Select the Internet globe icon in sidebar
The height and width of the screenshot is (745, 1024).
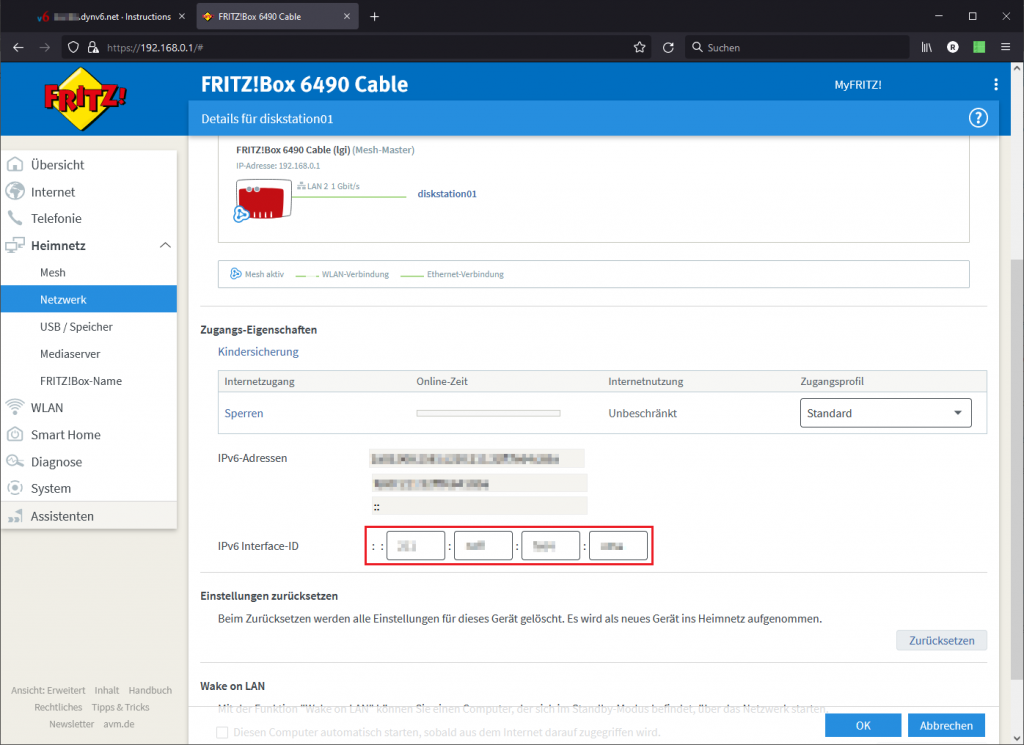coord(16,191)
